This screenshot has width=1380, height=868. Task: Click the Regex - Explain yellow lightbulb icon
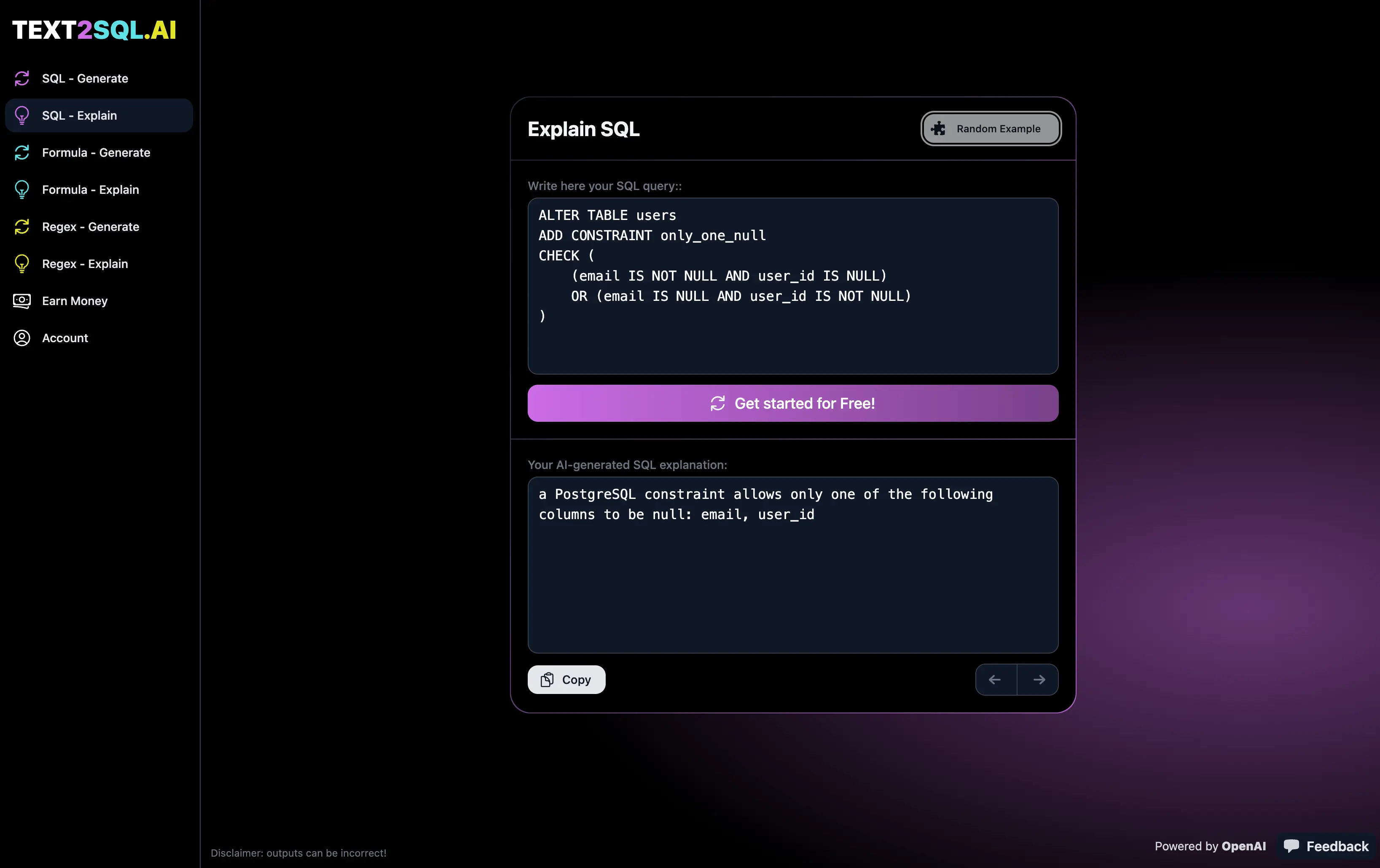tap(22, 263)
